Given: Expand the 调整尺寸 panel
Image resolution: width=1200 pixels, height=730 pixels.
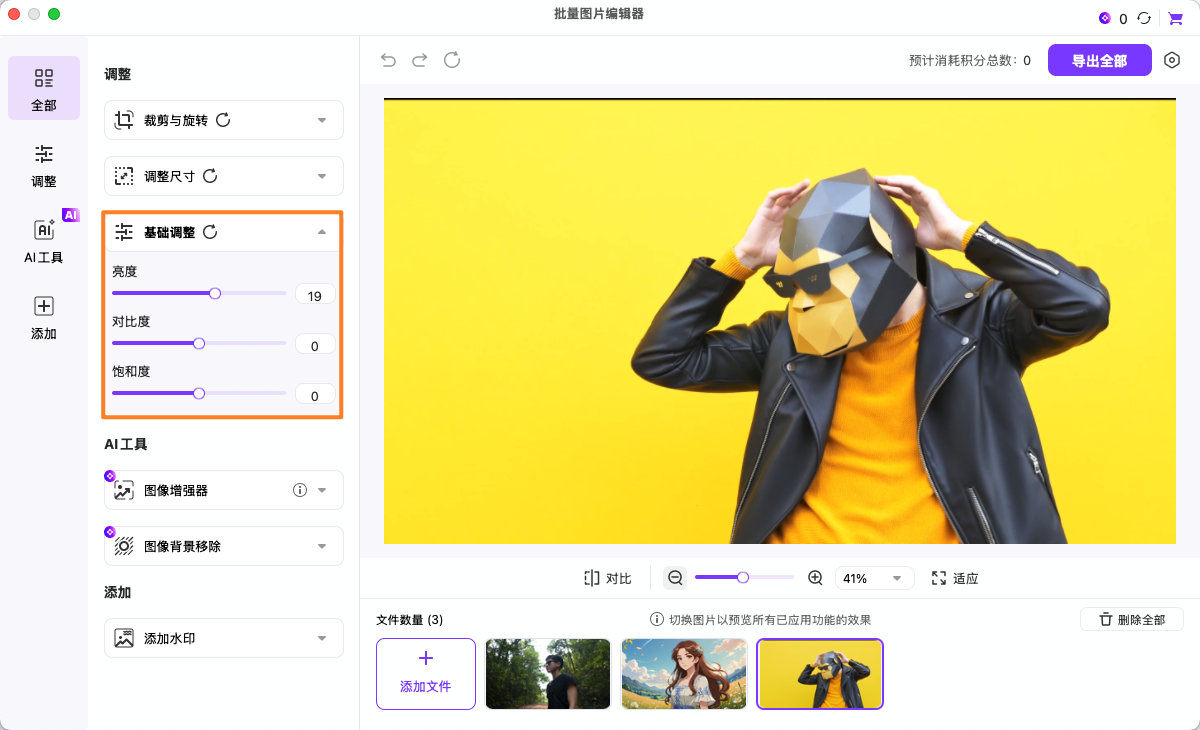Looking at the screenshot, I should 223,176.
